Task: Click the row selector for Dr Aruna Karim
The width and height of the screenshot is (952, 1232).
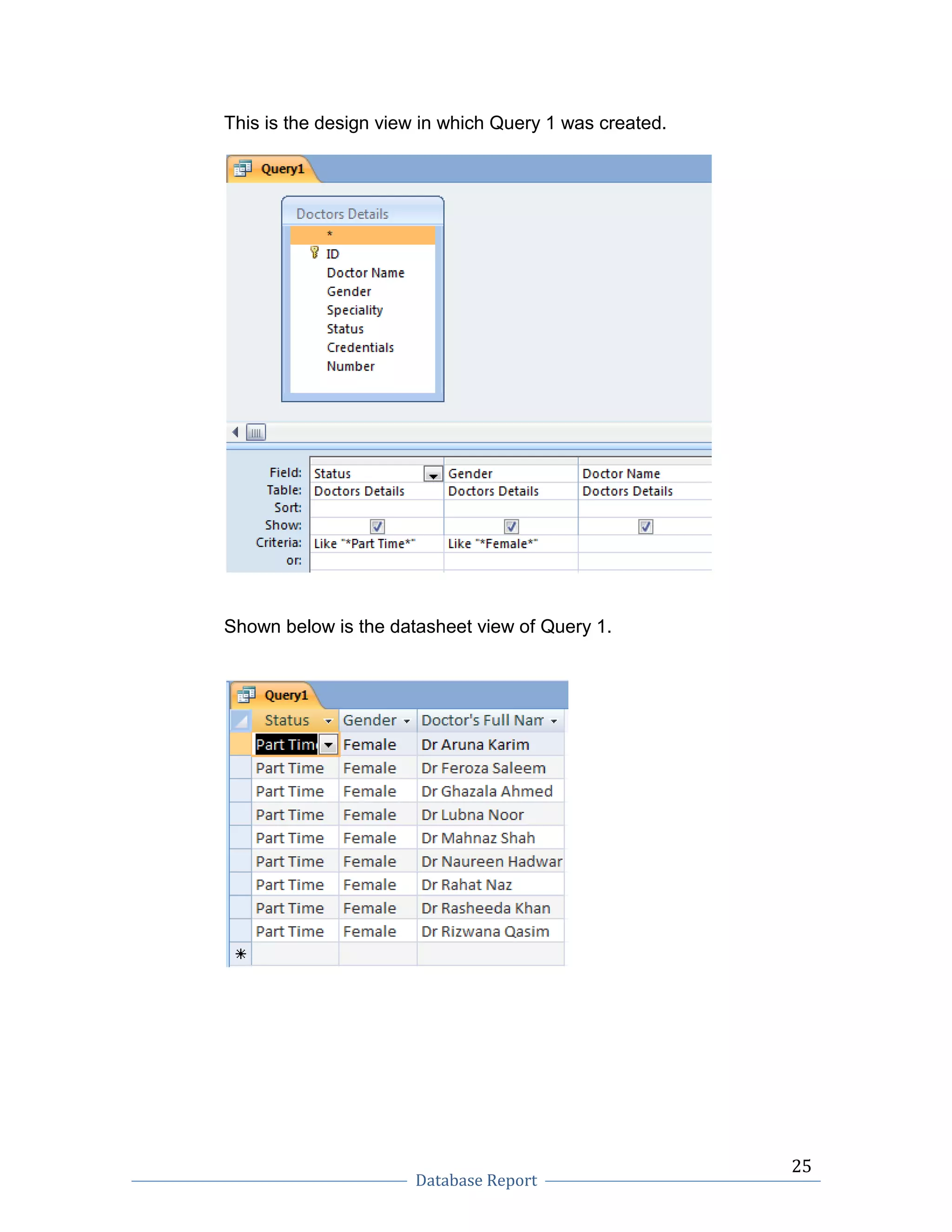Action: [241, 745]
